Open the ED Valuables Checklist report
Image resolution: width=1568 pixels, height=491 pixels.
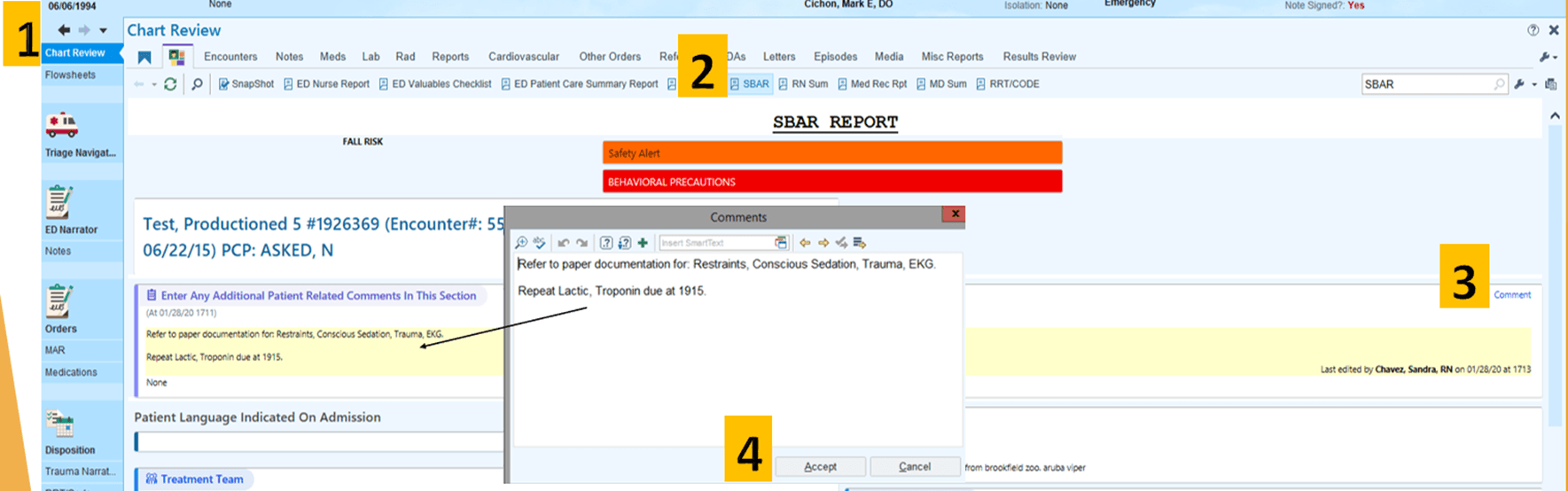pos(434,84)
